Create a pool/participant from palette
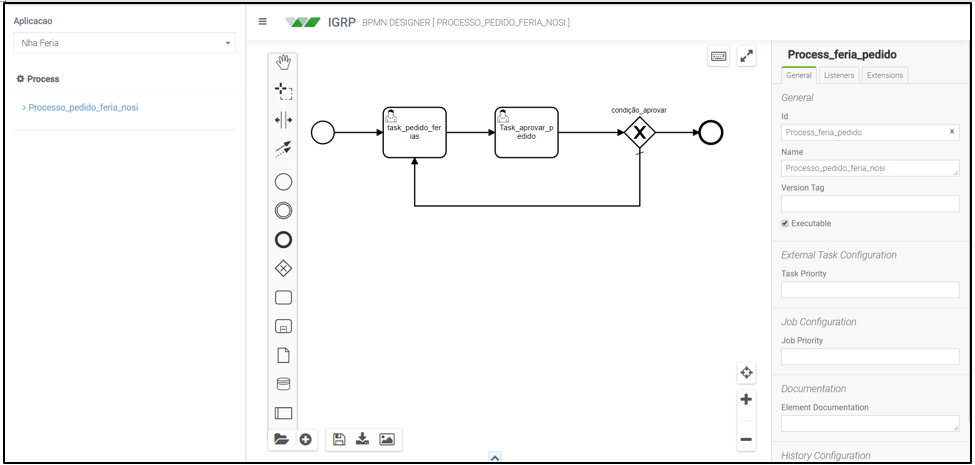 click(283, 413)
